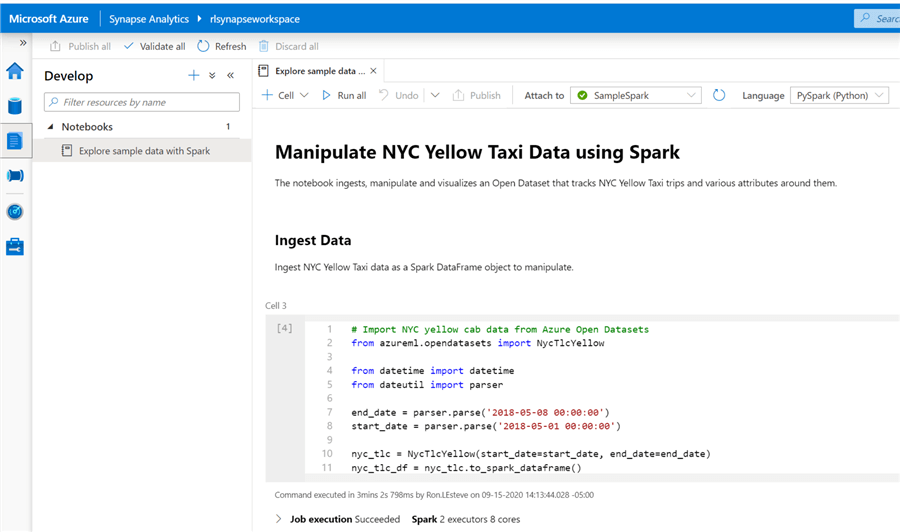Open the Monitor hub gauge icon
This screenshot has height=532, width=900.
15,211
